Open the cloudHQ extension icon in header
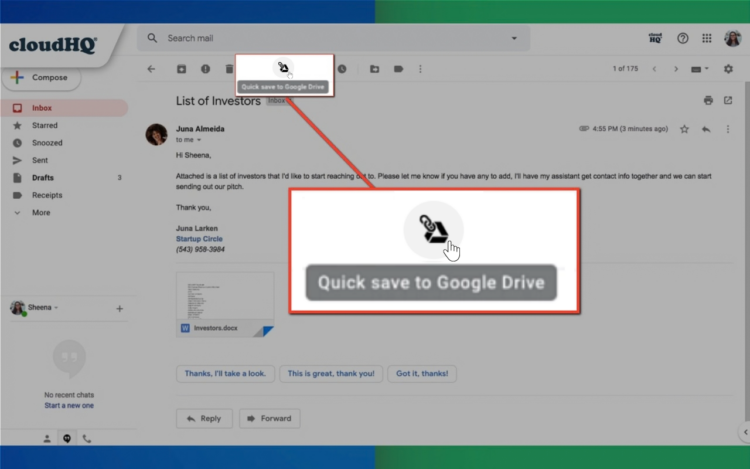The height and width of the screenshot is (469, 750). click(x=655, y=38)
